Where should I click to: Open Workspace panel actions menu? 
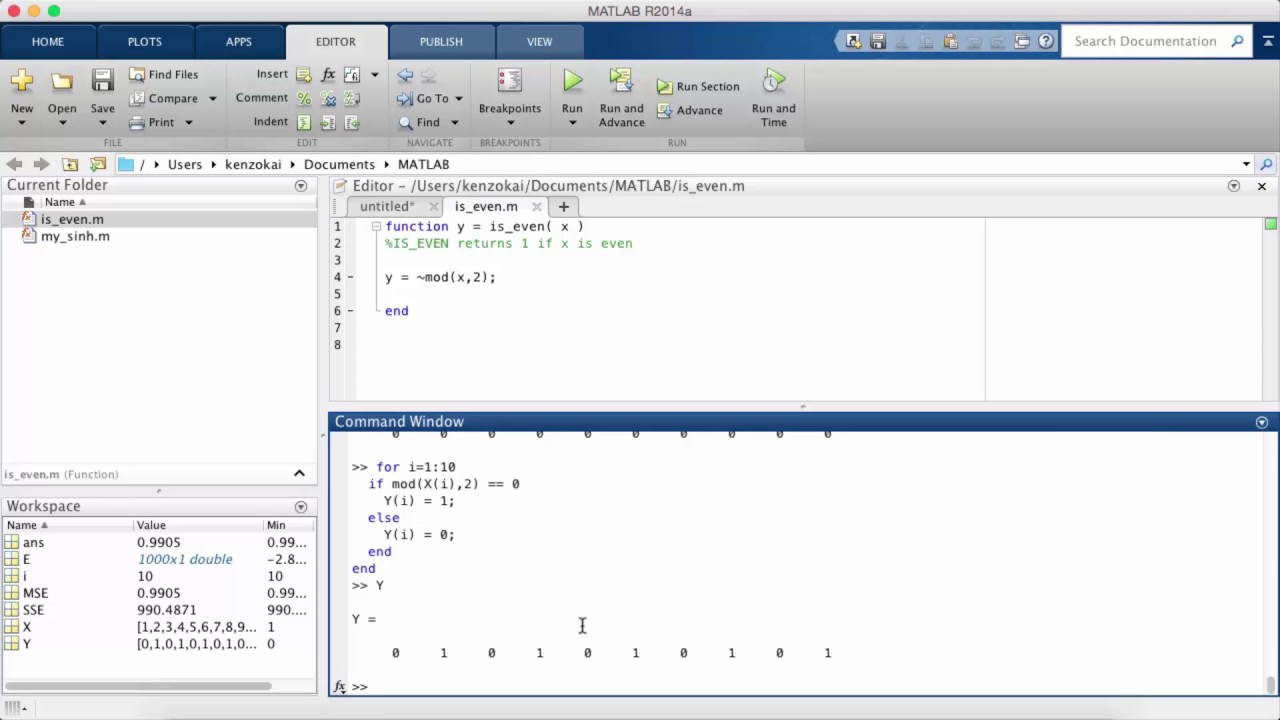pos(300,507)
